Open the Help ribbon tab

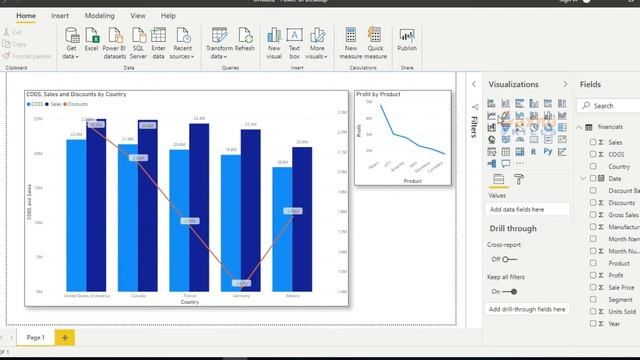tap(168, 16)
